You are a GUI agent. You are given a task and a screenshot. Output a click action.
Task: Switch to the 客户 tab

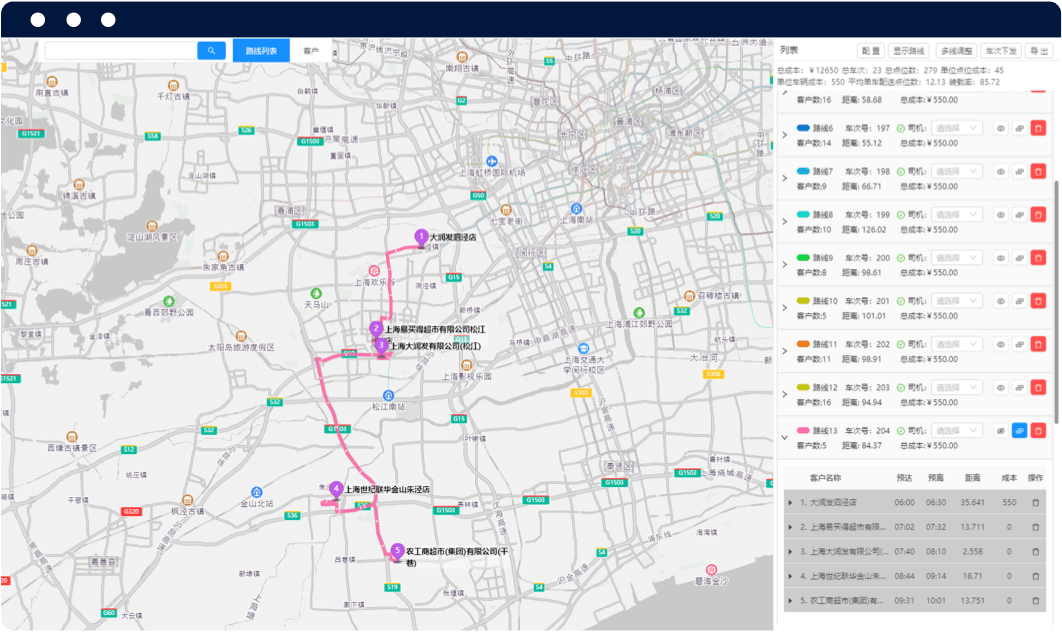pos(311,51)
